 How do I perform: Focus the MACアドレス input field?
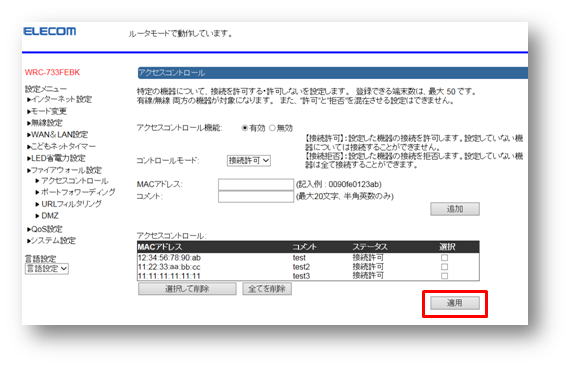256,184
